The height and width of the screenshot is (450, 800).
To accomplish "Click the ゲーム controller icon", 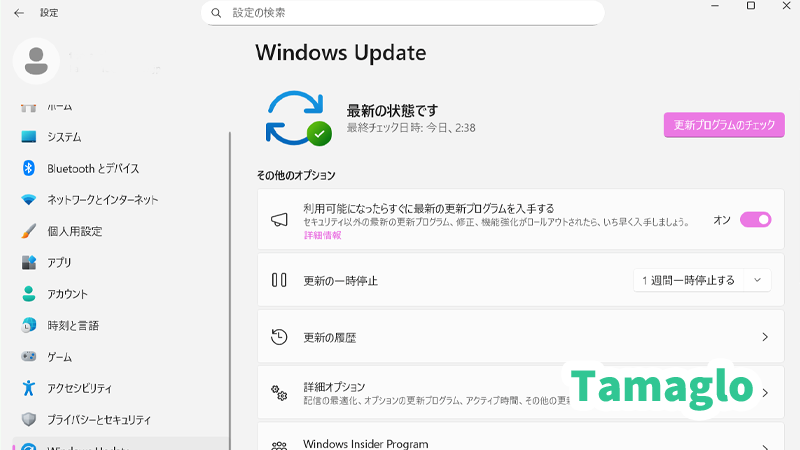I will [x=29, y=356].
